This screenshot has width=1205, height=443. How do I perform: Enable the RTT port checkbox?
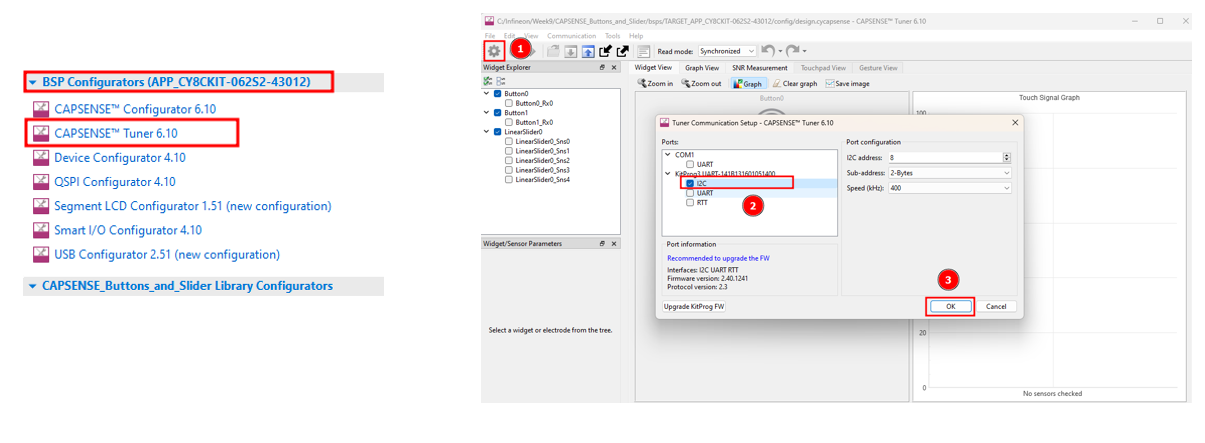pos(690,203)
